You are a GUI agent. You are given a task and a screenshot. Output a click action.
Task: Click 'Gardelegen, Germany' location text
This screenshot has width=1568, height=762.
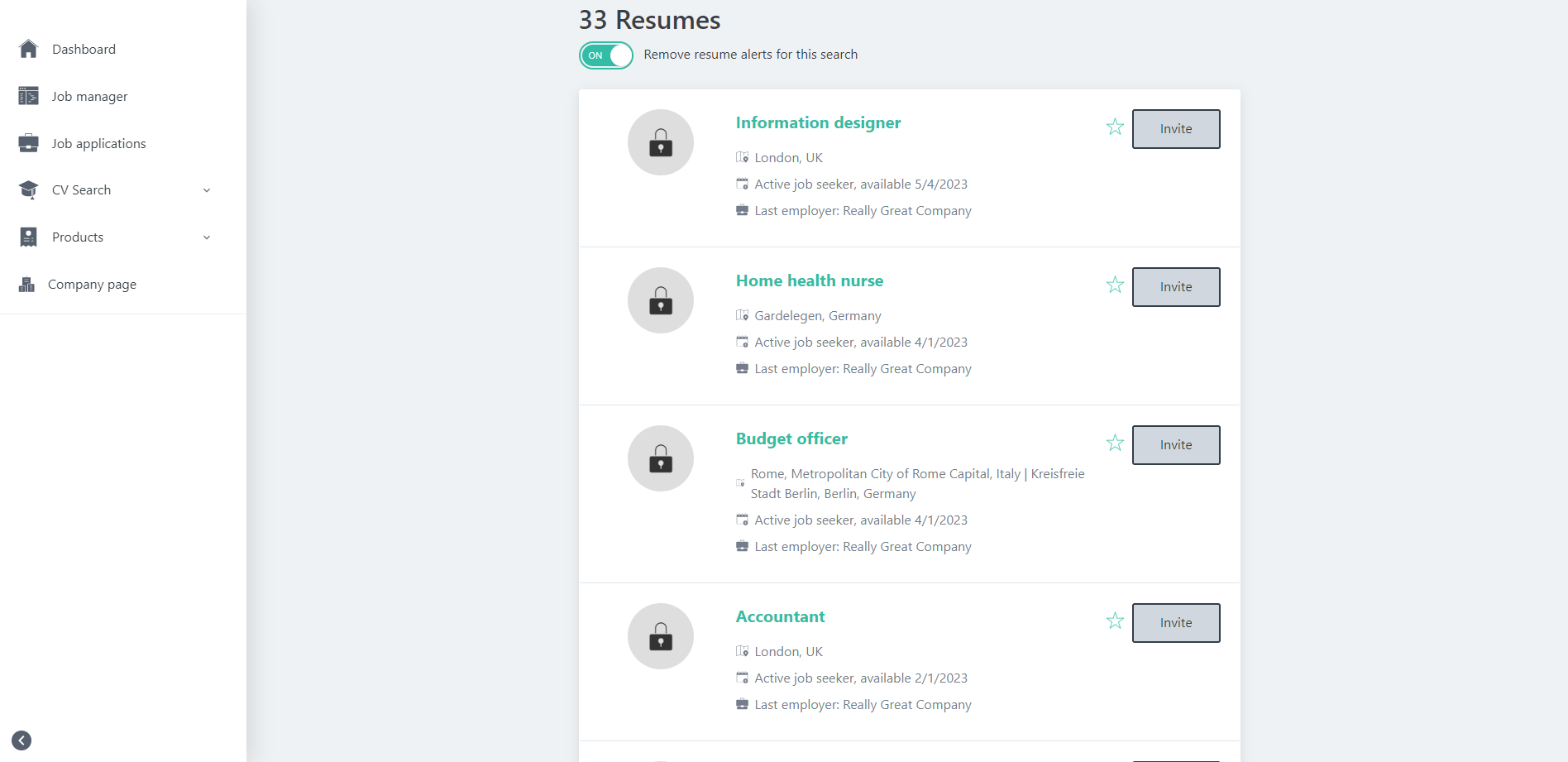tap(817, 316)
